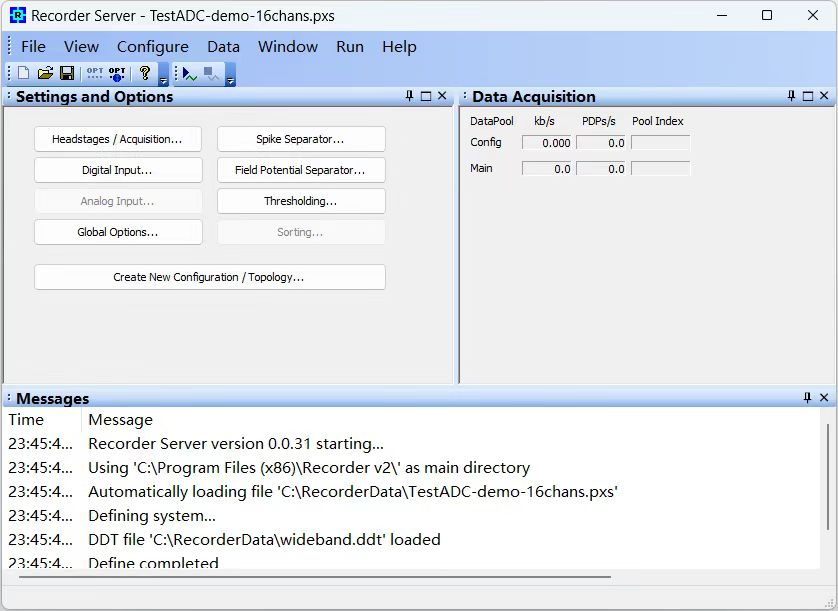Click the Config kb/s value field
The height and width of the screenshot is (611, 838).
point(546,143)
